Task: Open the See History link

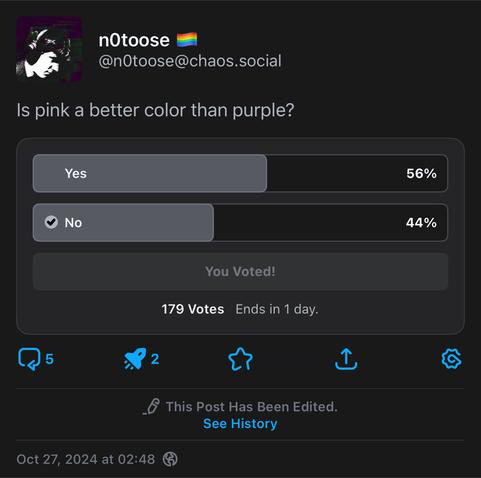Action: (x=240, y=424)
